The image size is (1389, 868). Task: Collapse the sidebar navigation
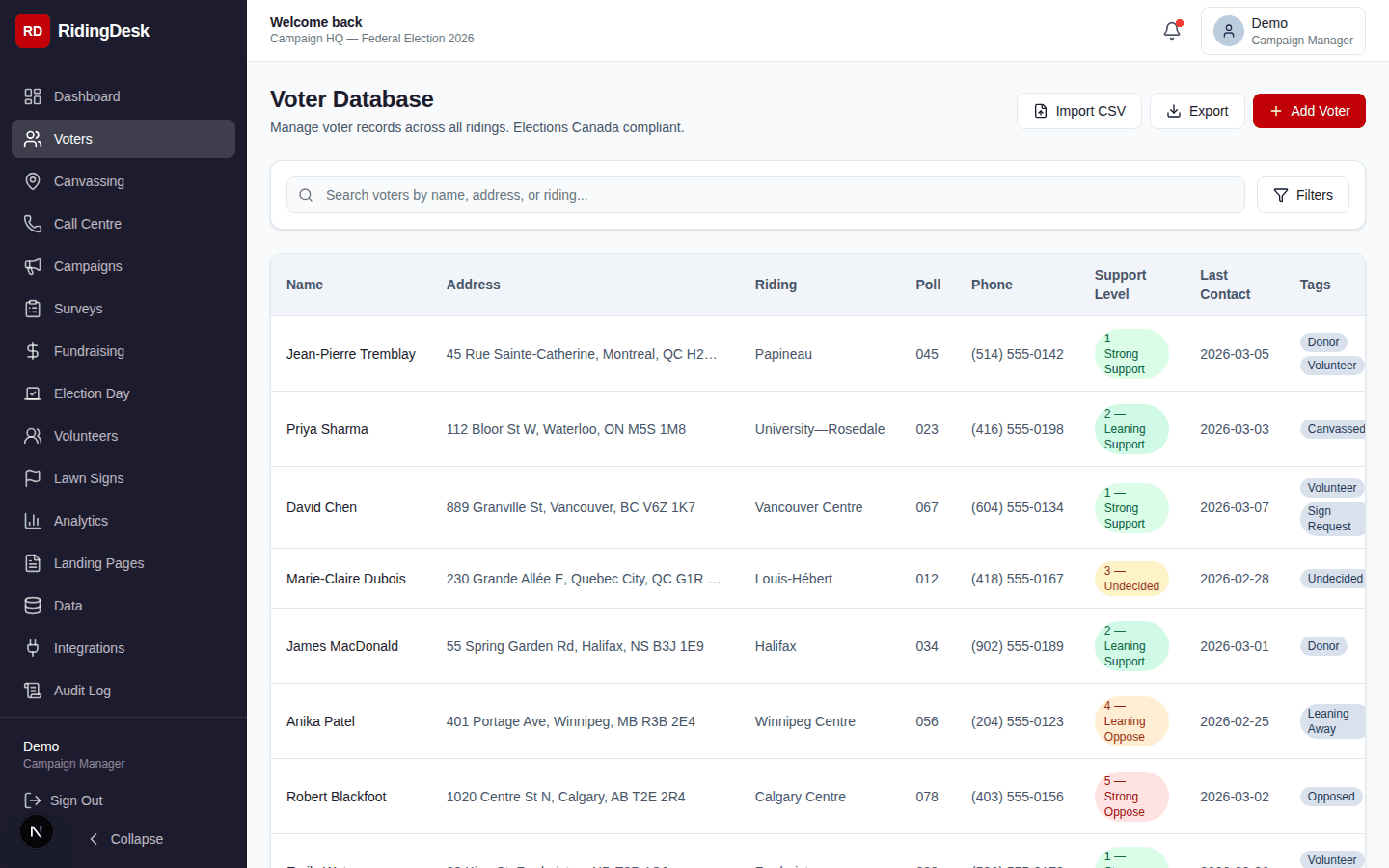(x=126, y=839)
